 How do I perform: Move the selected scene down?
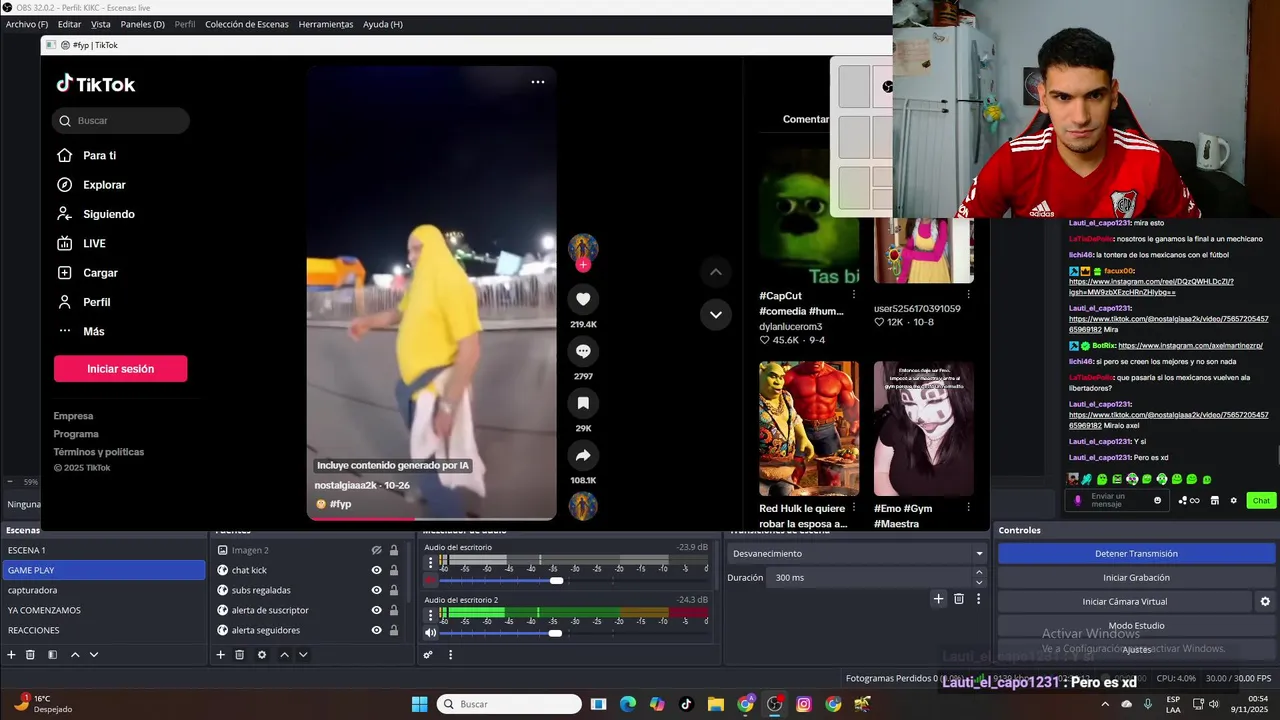point(94,655)
